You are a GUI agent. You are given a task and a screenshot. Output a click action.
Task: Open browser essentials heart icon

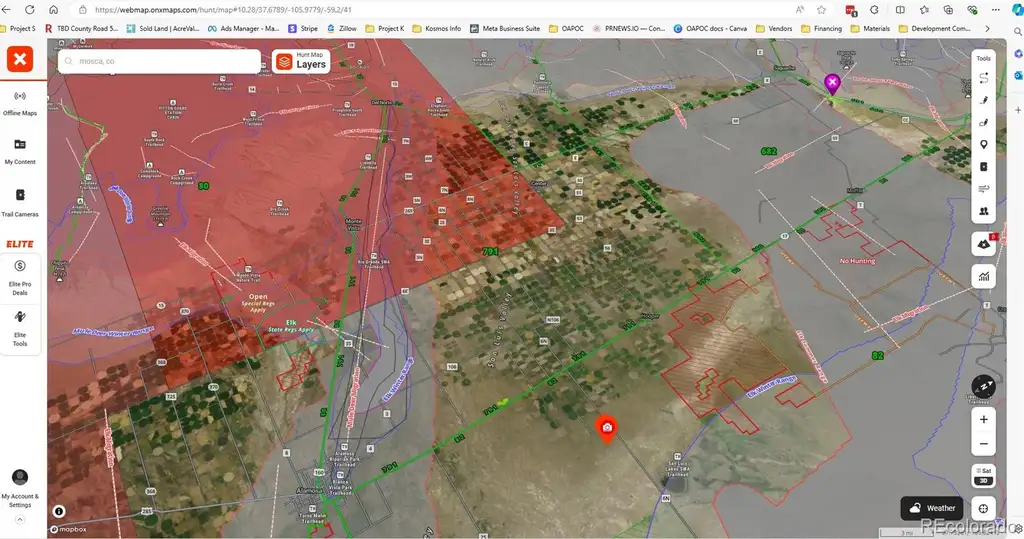tap(972, 10)
